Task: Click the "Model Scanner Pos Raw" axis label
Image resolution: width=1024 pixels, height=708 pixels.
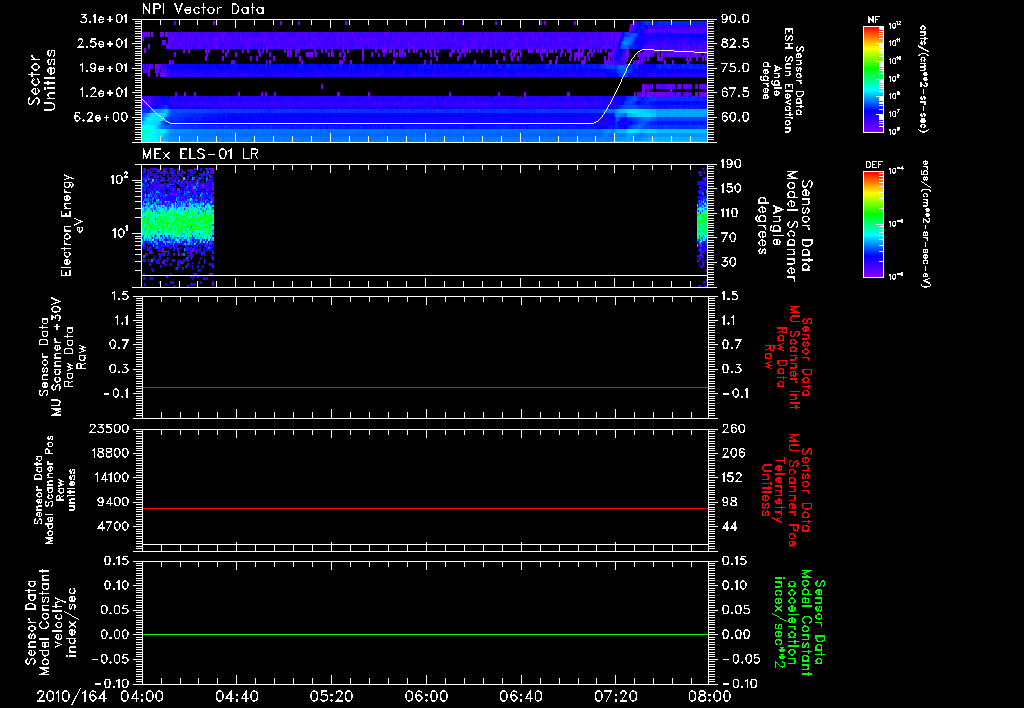Action: click(55, 490)
